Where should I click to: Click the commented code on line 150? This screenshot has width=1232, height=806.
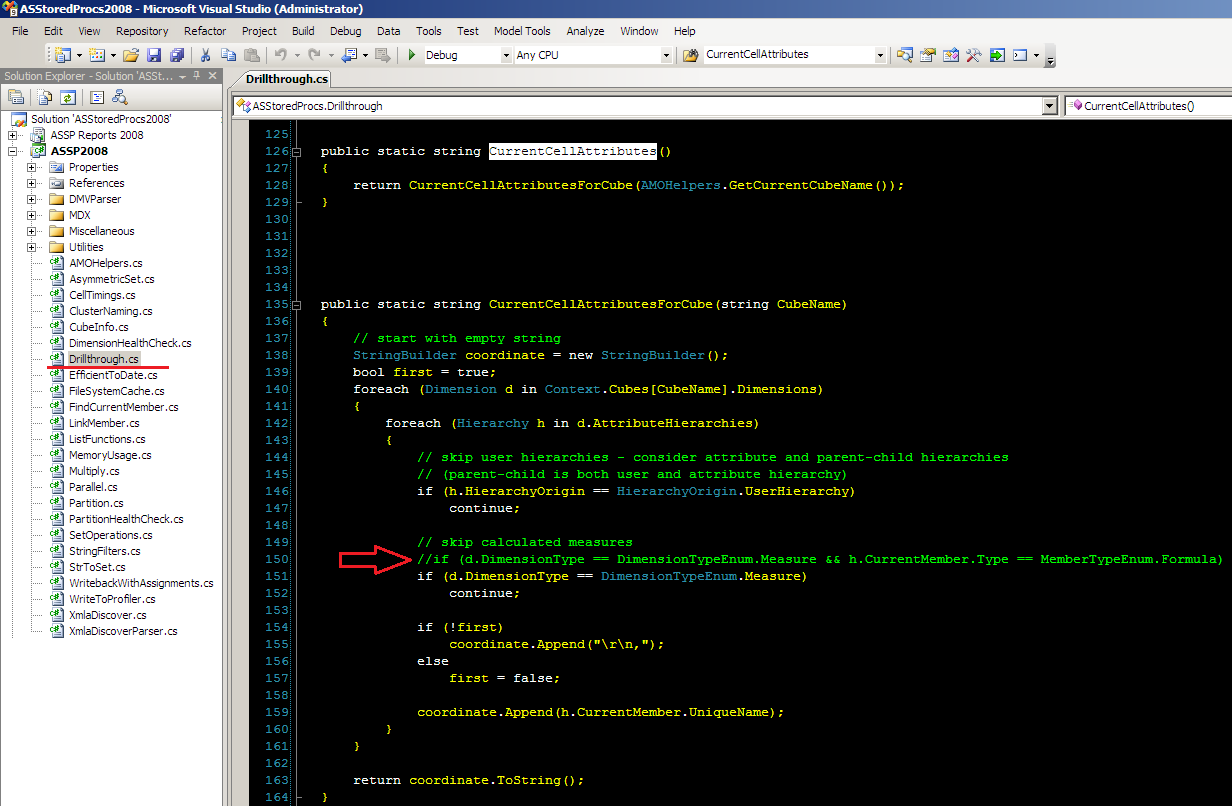820,559
